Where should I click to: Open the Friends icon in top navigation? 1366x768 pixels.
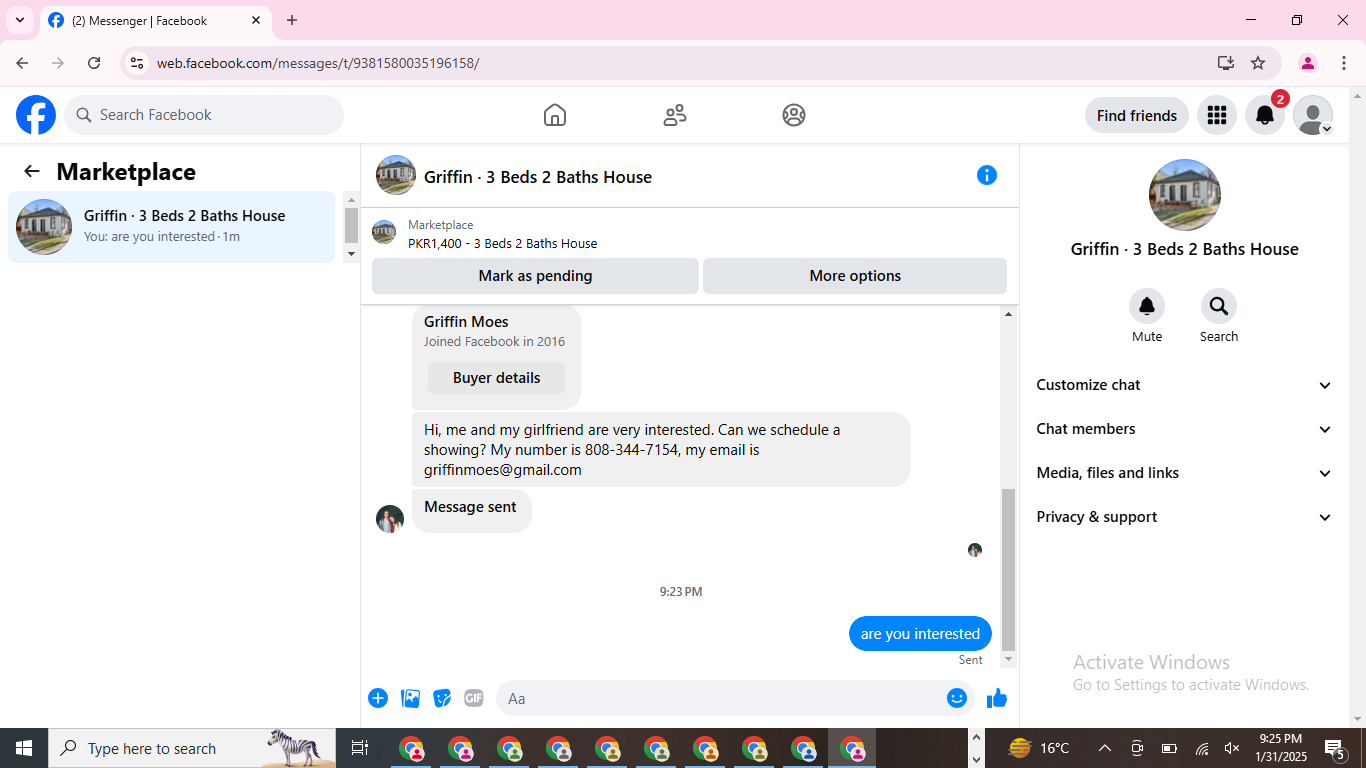click(x=675, y=115)
